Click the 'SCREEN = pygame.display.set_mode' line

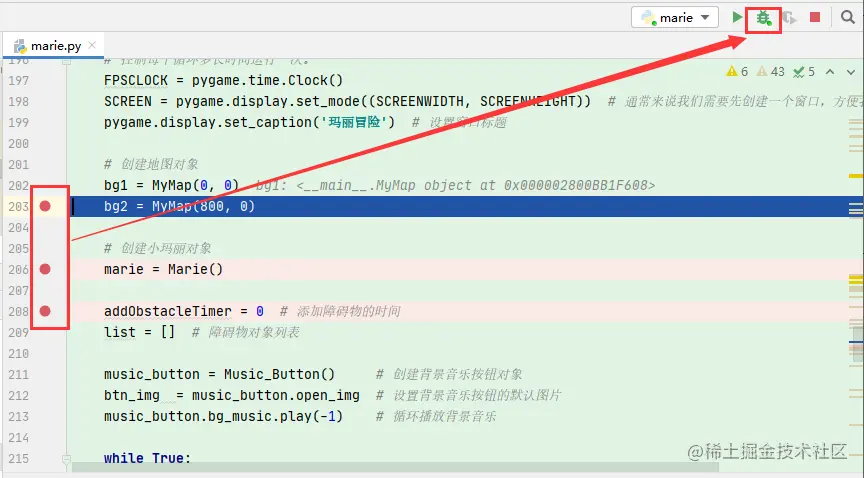(347, 101)
